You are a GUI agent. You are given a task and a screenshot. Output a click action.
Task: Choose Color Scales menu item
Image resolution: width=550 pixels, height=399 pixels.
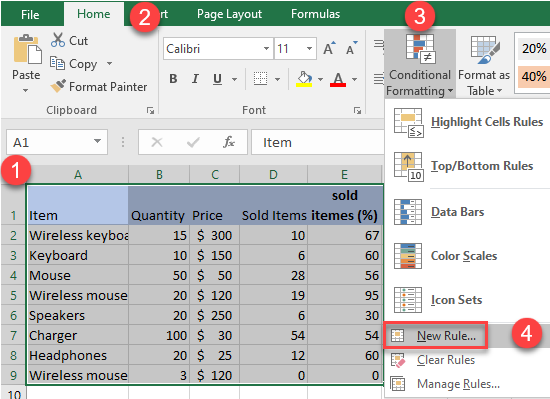(468, 256)
